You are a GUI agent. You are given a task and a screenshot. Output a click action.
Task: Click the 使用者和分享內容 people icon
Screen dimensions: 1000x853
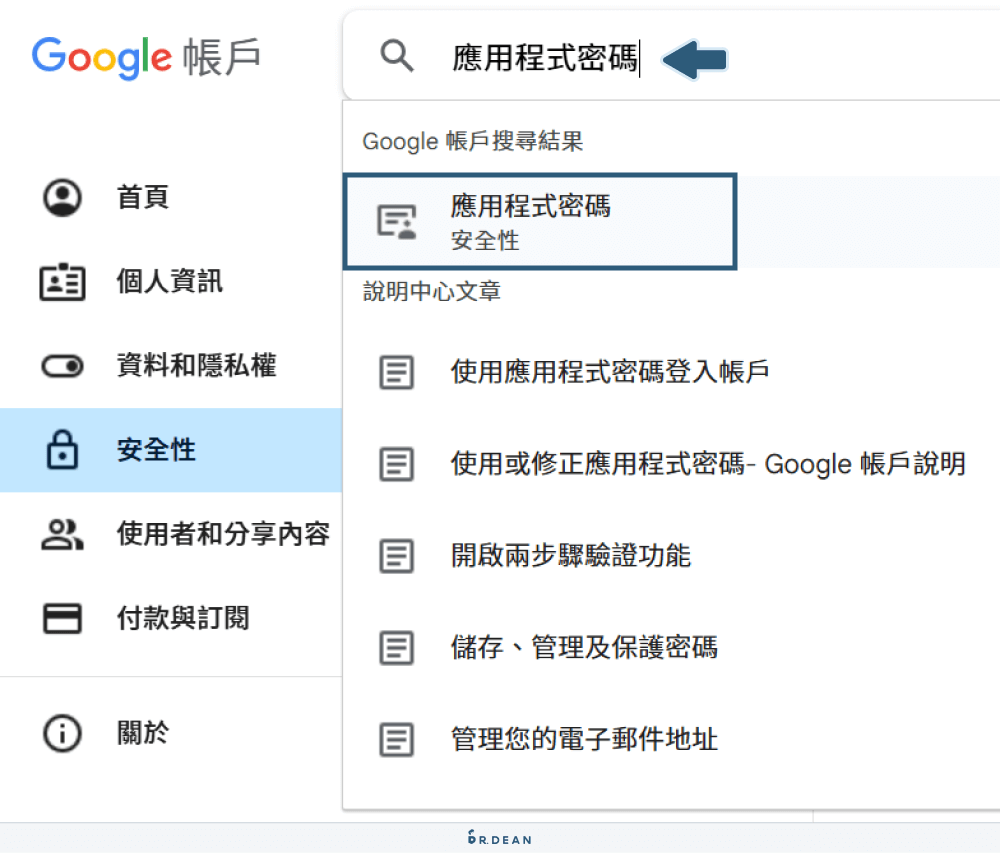[x=62, y=534]
